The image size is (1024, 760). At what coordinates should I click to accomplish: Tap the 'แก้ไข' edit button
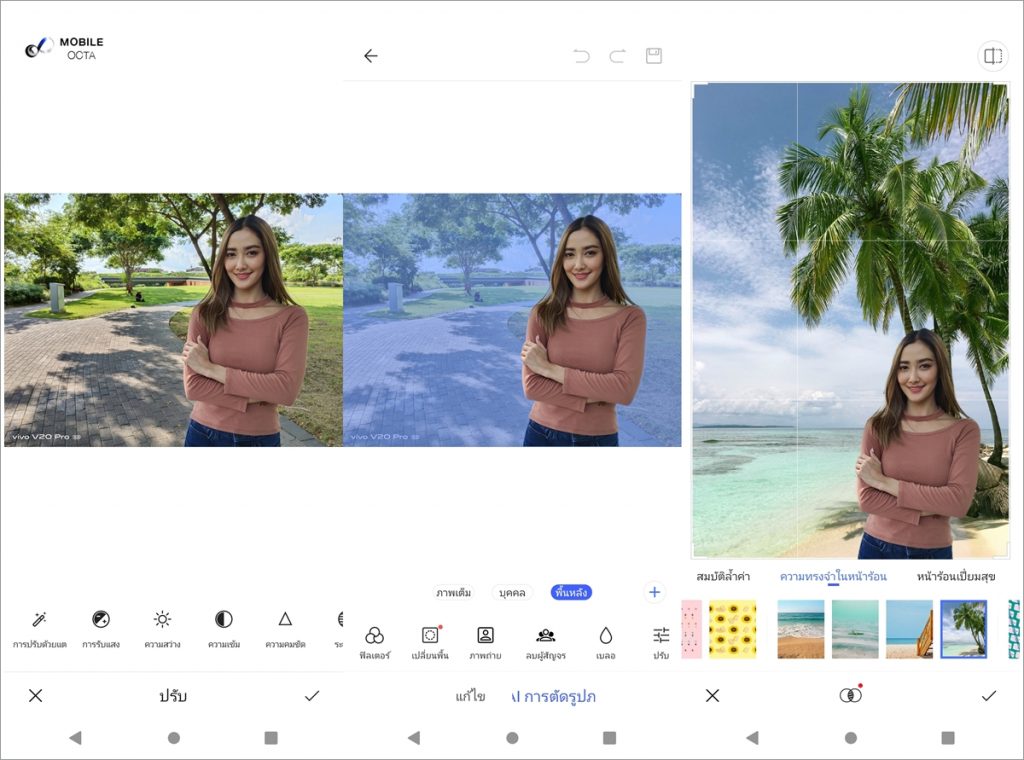470,696
